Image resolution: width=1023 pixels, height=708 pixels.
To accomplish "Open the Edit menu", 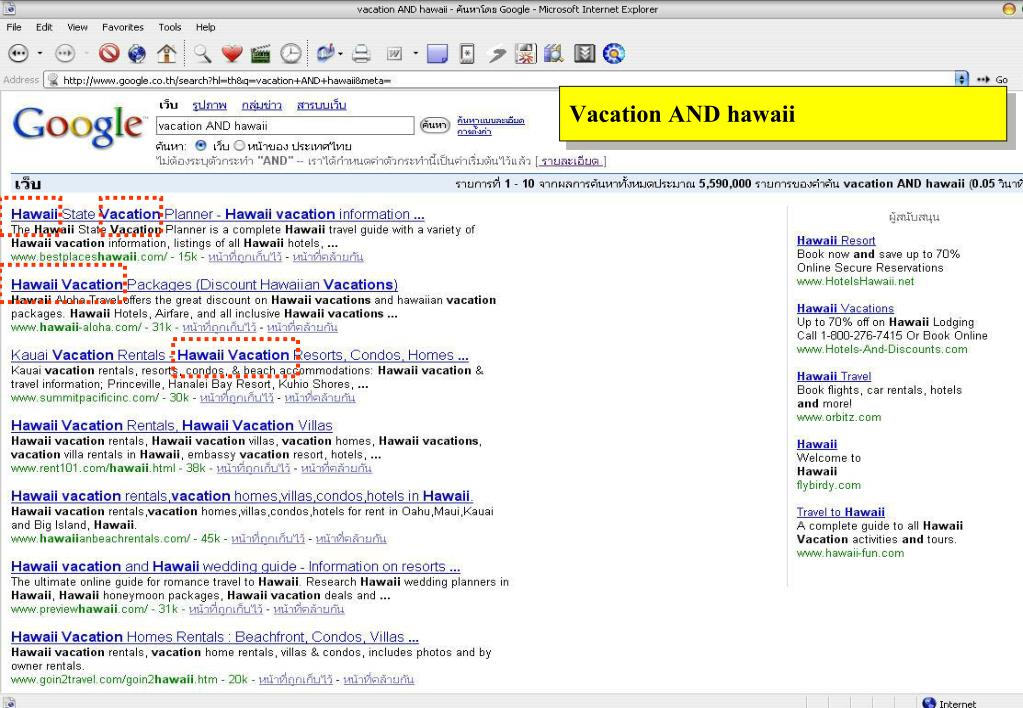I will point(44,27).
